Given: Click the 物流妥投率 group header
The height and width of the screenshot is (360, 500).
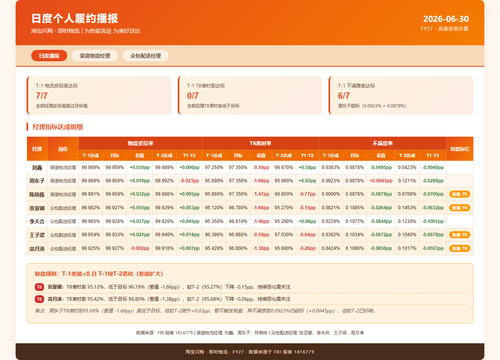Looking at the screenshot, I should [x=140, y=143].
